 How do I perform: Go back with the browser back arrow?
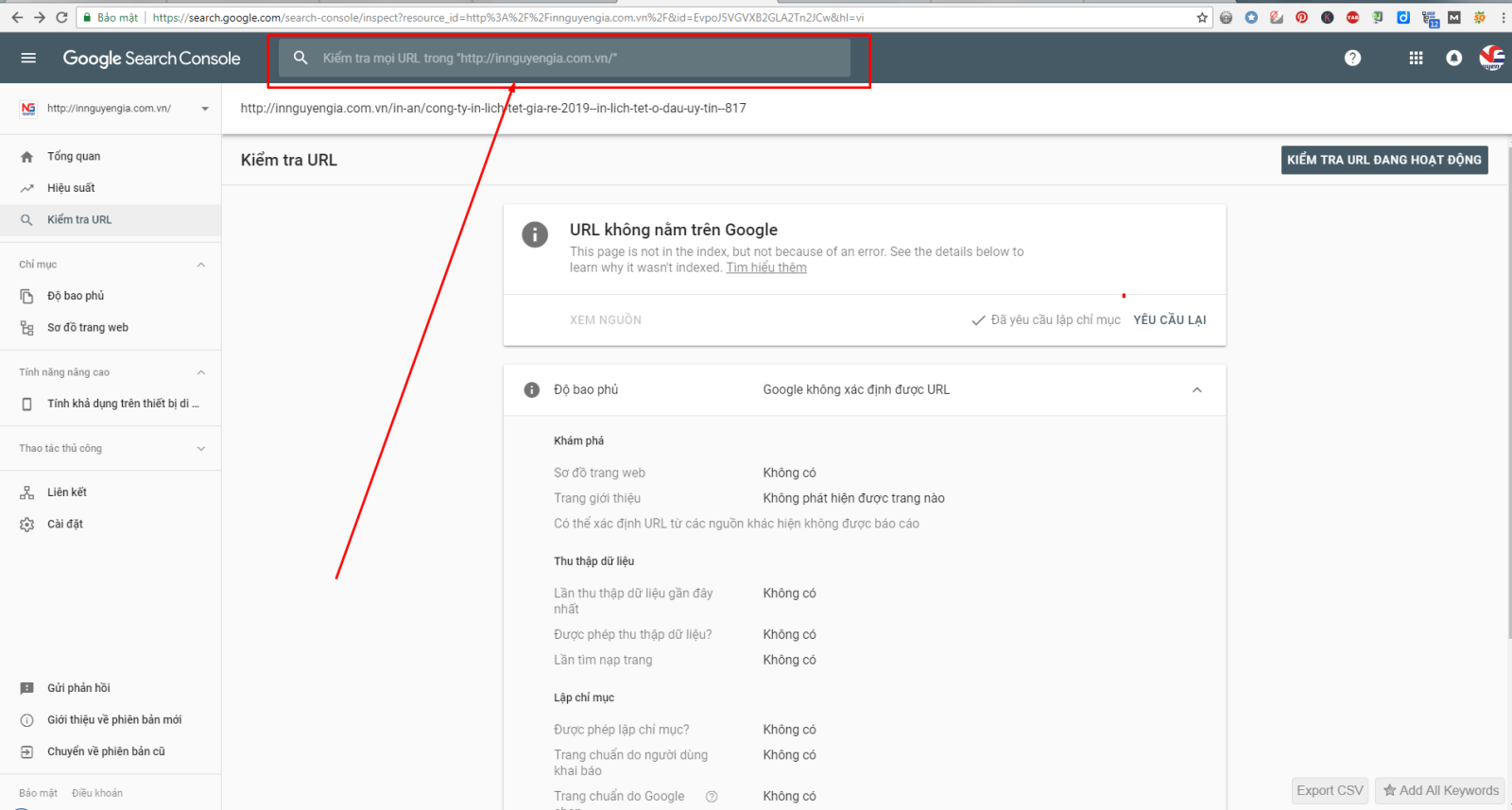point(16,17)
